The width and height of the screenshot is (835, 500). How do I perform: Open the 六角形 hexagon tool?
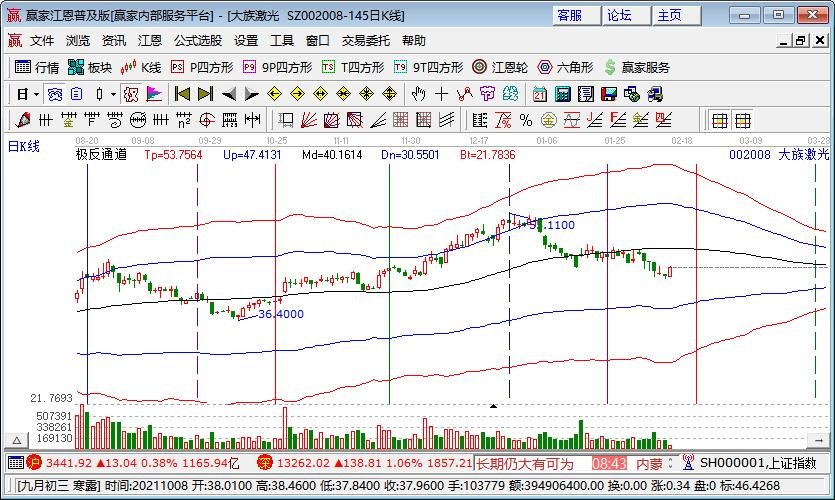click(565, 67)
